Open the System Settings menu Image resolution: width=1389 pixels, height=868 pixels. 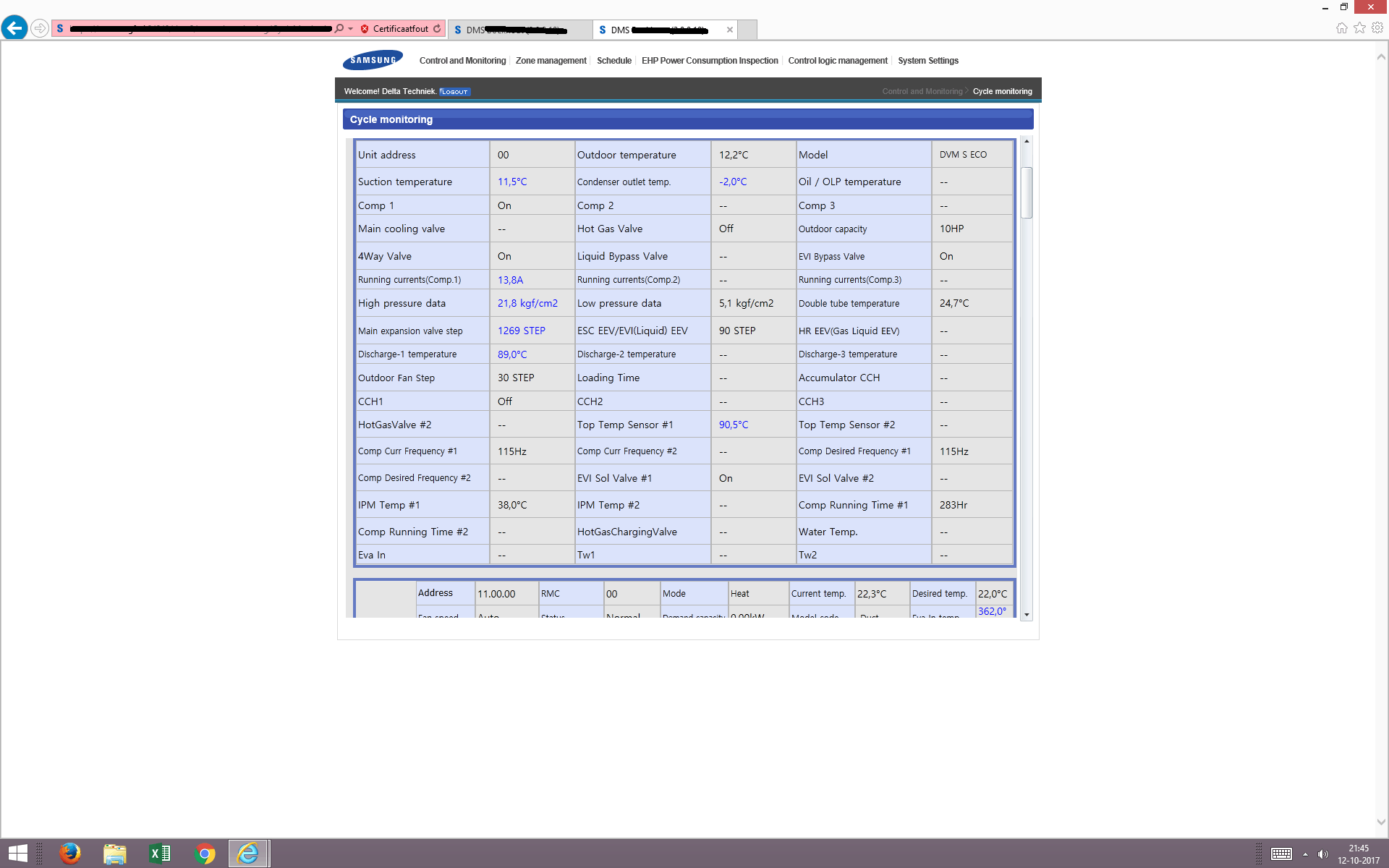[x=927, y=61]
